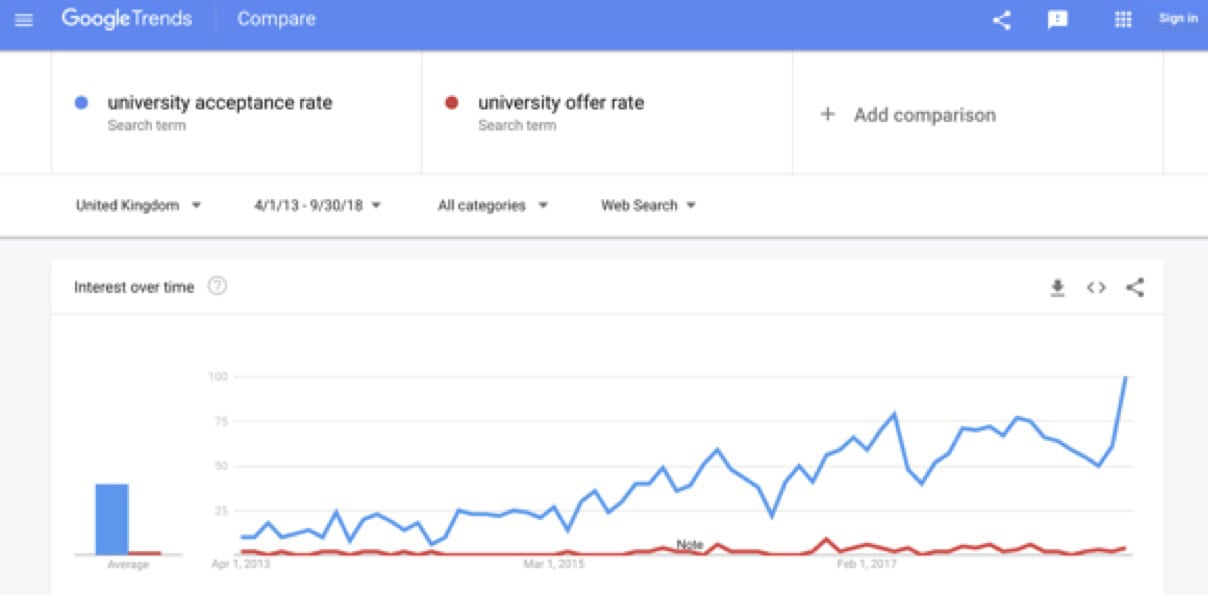The width and height of the screenshot is (1208, 595).
Task: Click the embed code icon on the chart
Action: 1096,288
